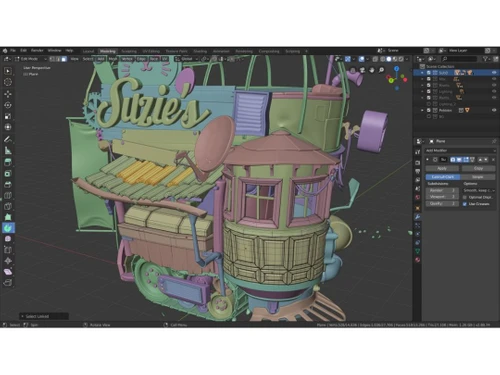
Task: Switch to the UV Editing workspace tab
Action: pyautogui.click(x=151, y=51)
